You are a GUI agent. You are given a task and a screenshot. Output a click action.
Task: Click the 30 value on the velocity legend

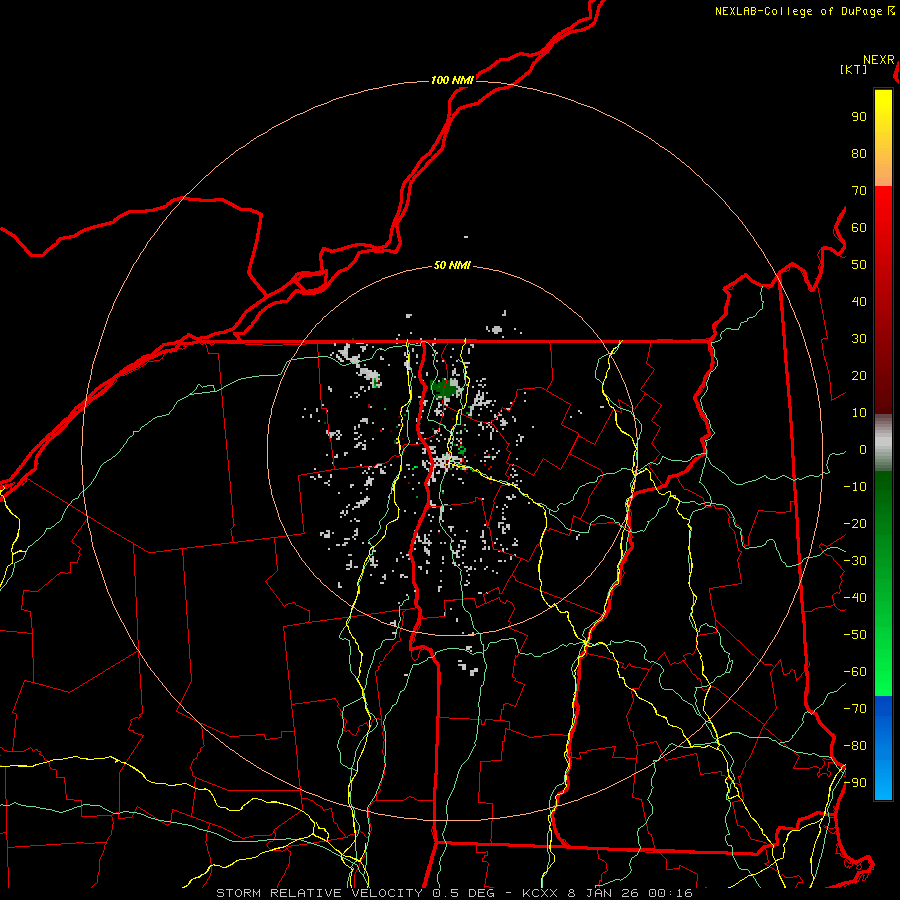coord(859,339)
